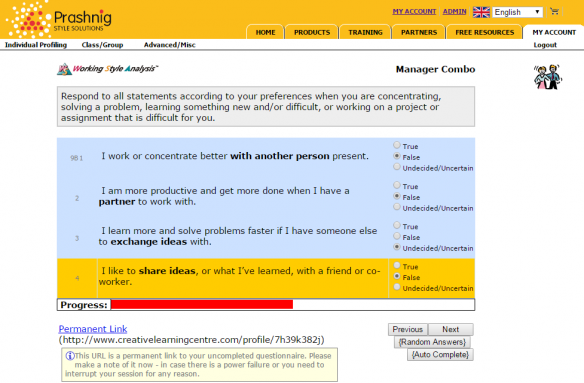Click the Manager Combo people illustration
The width and height of the screenshot is (584, 383).
click(x=548, y=77)
